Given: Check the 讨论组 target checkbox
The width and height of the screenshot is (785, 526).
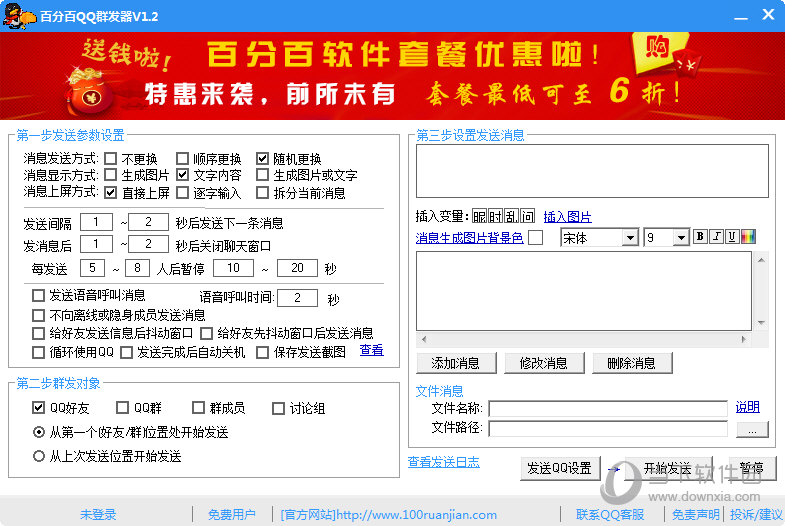Looking at the screenshot, I should coord(278,408).
